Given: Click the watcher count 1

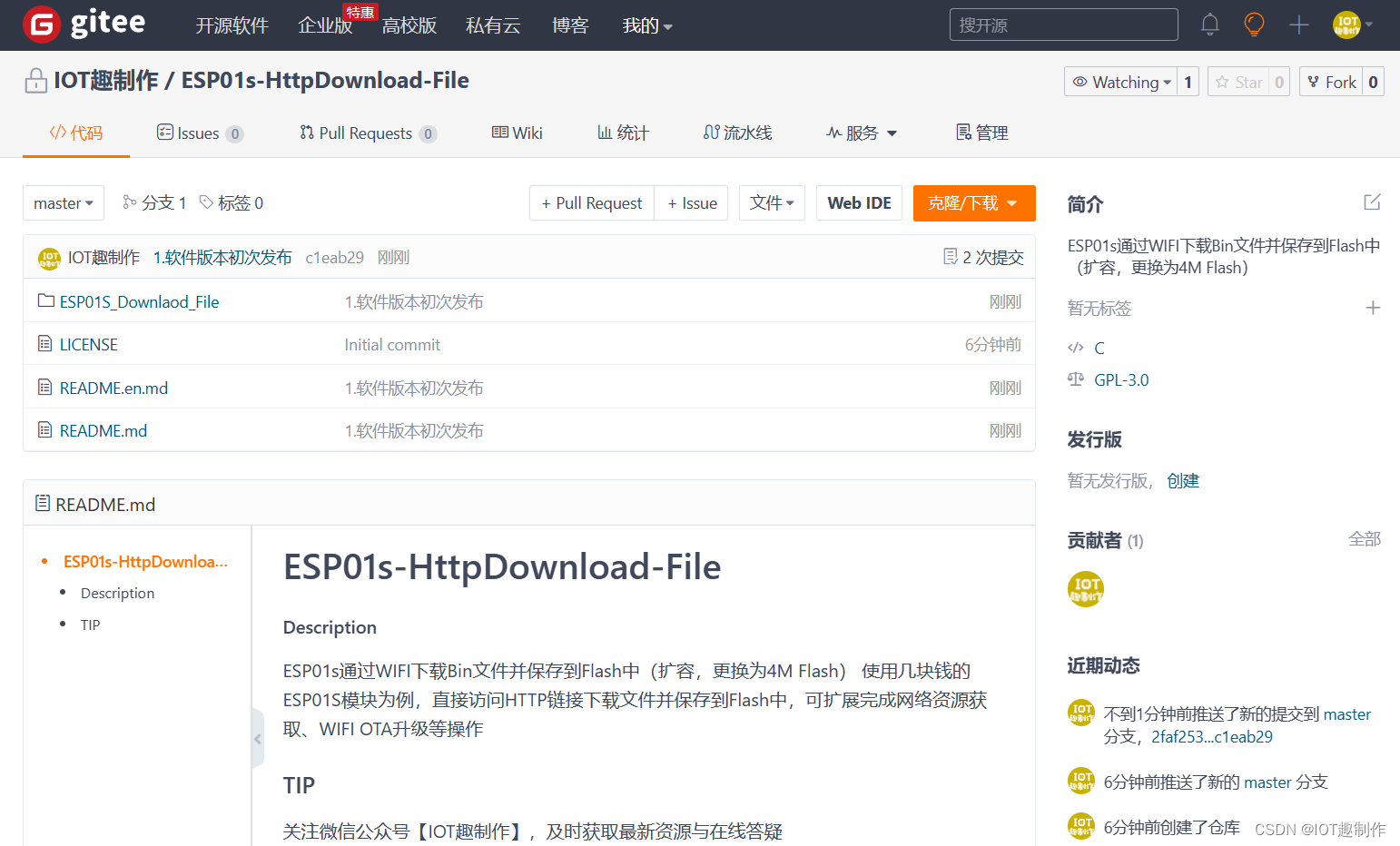Looking at the screenshot, I should 1188,82.
